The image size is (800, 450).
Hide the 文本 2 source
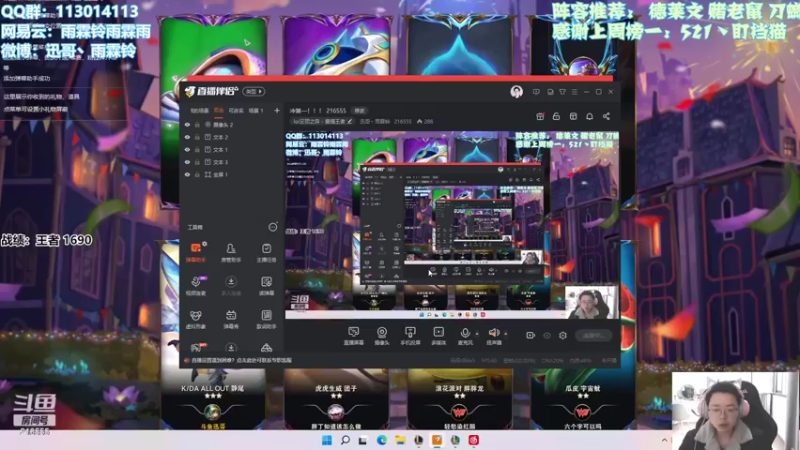[187, 137]
